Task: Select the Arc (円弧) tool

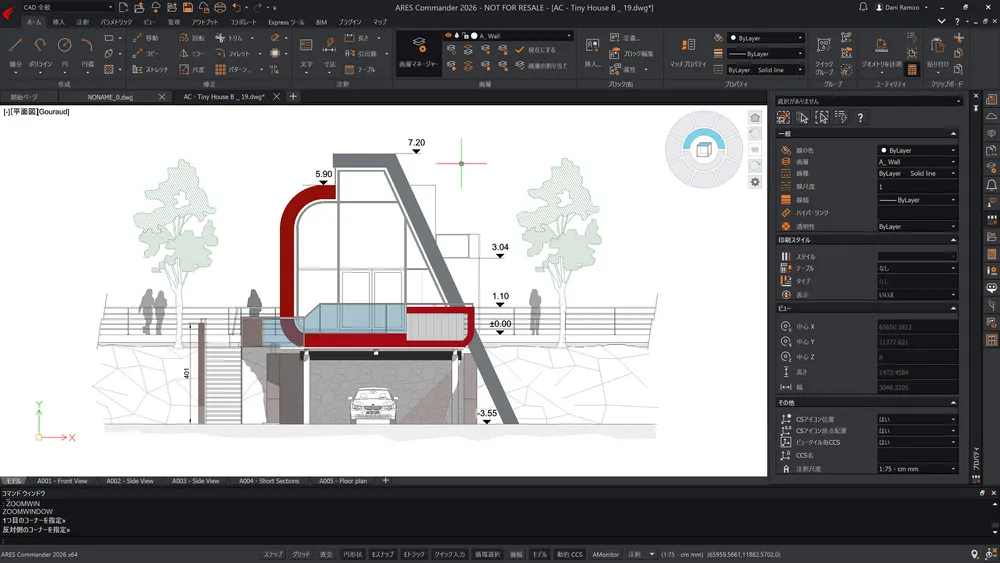Action: pyautogui.click(x=87, y=46)
